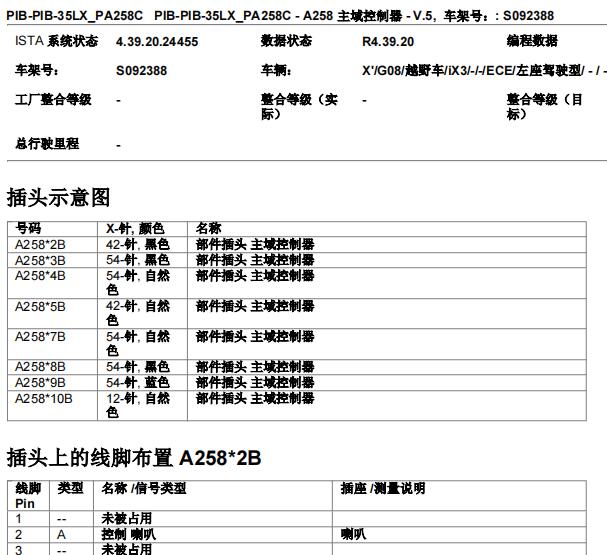Click the vehicle description starting with X'/G08
Image resolution: width=607 pixels, height=555 pixels.
[484, 71]
